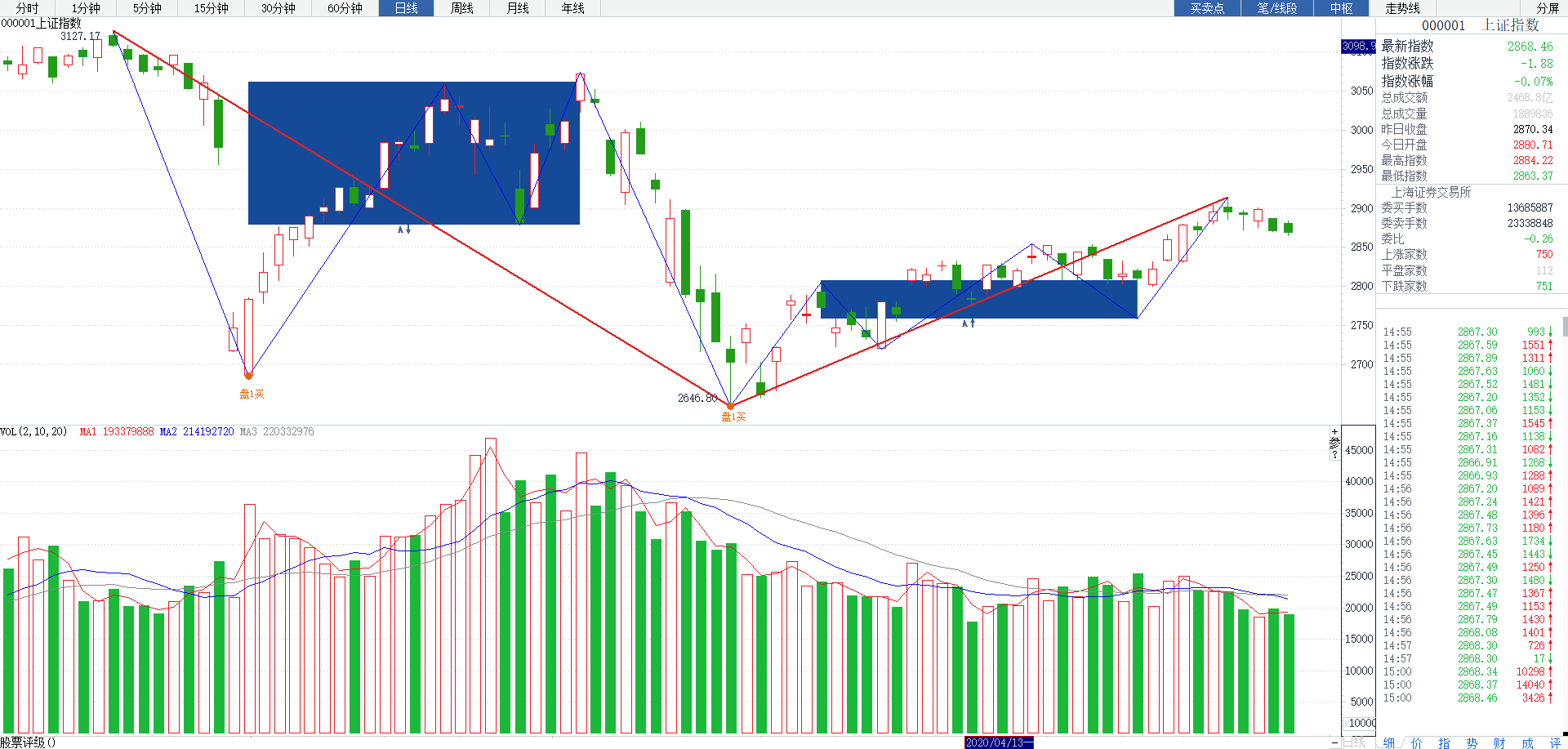The width and height of the screenshot is (1568, 749).
Task: Click the minus icon beside the 日线 label at the bottom
Action: [1335, 742]
